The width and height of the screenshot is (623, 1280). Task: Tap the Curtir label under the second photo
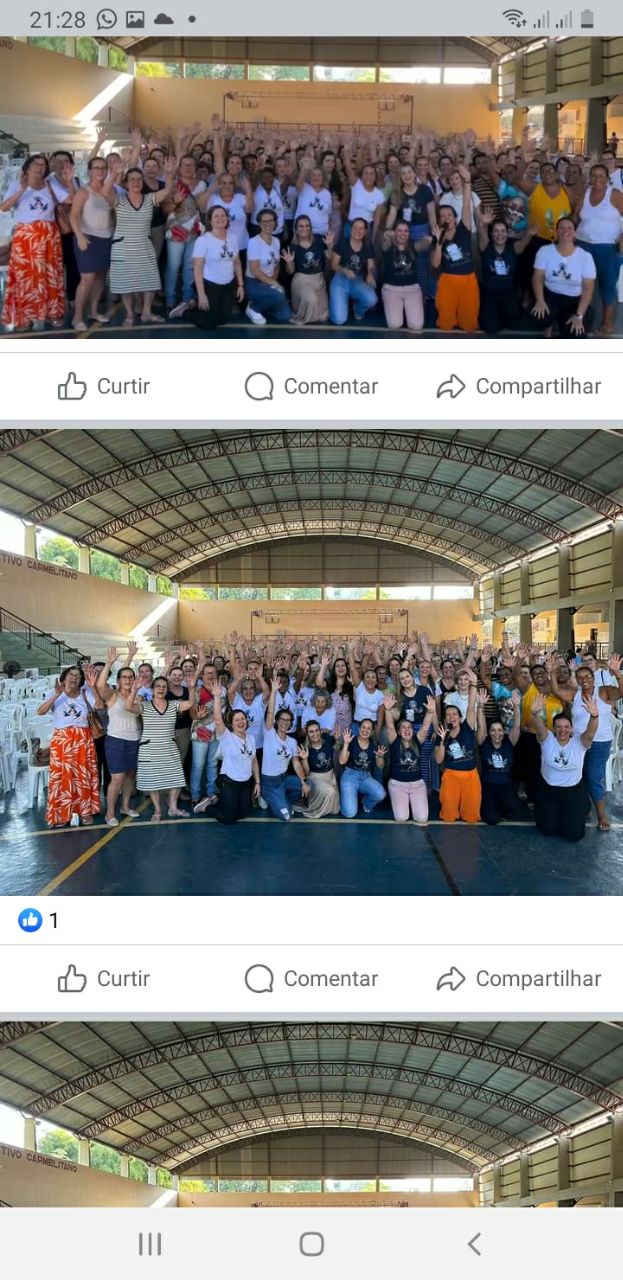(x=123, y=978)
